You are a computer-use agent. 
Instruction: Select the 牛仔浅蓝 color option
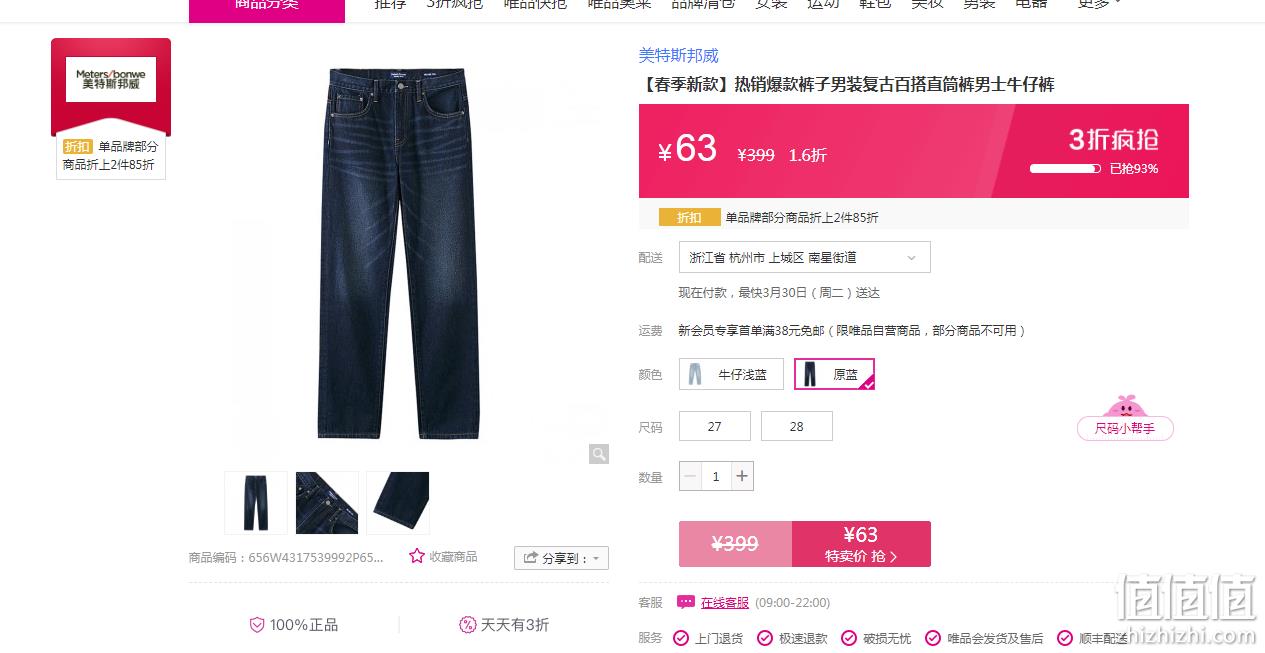pos(731,374)
